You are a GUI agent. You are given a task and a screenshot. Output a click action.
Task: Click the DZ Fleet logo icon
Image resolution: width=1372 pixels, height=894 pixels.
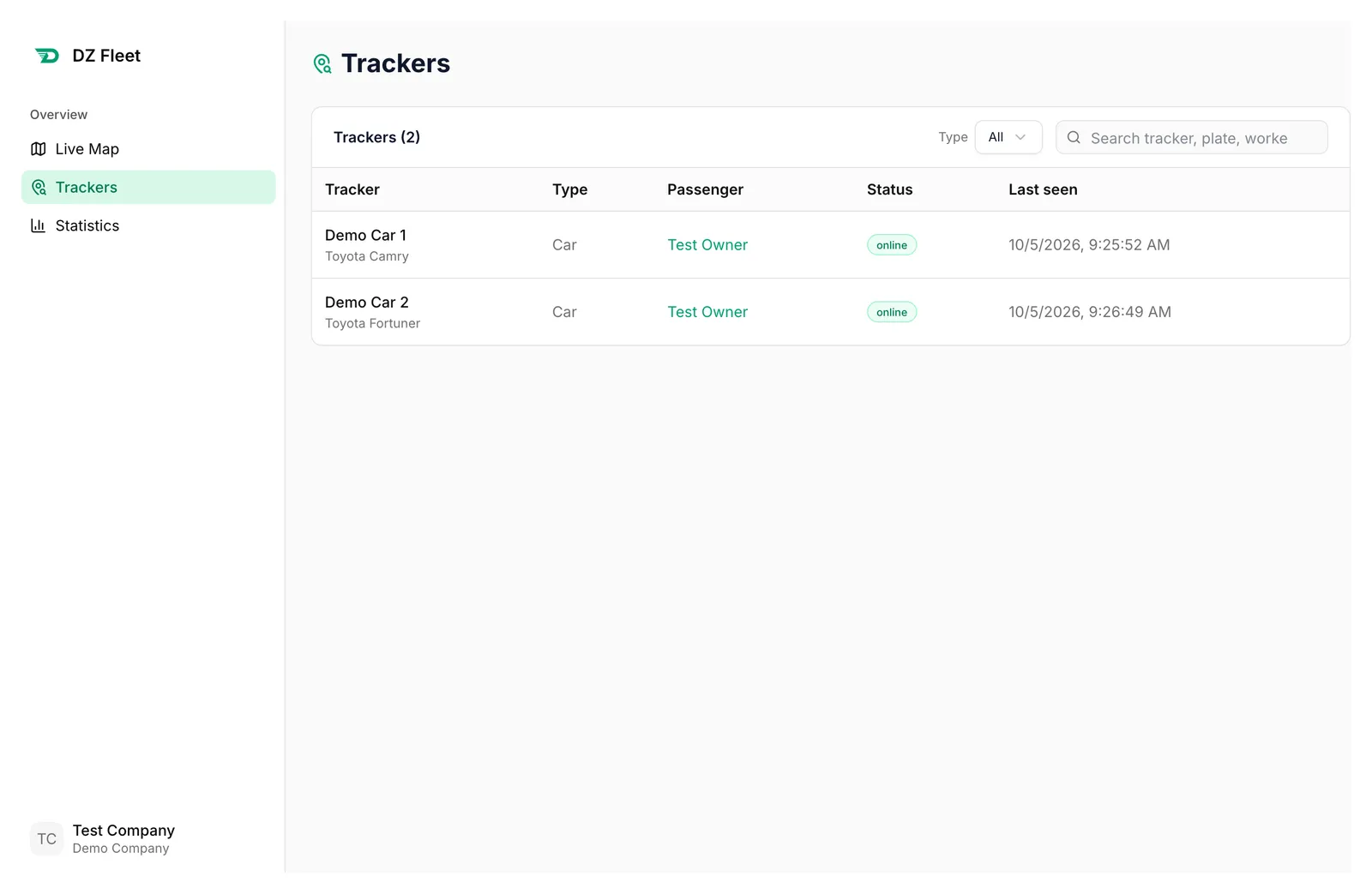[46, 56]
